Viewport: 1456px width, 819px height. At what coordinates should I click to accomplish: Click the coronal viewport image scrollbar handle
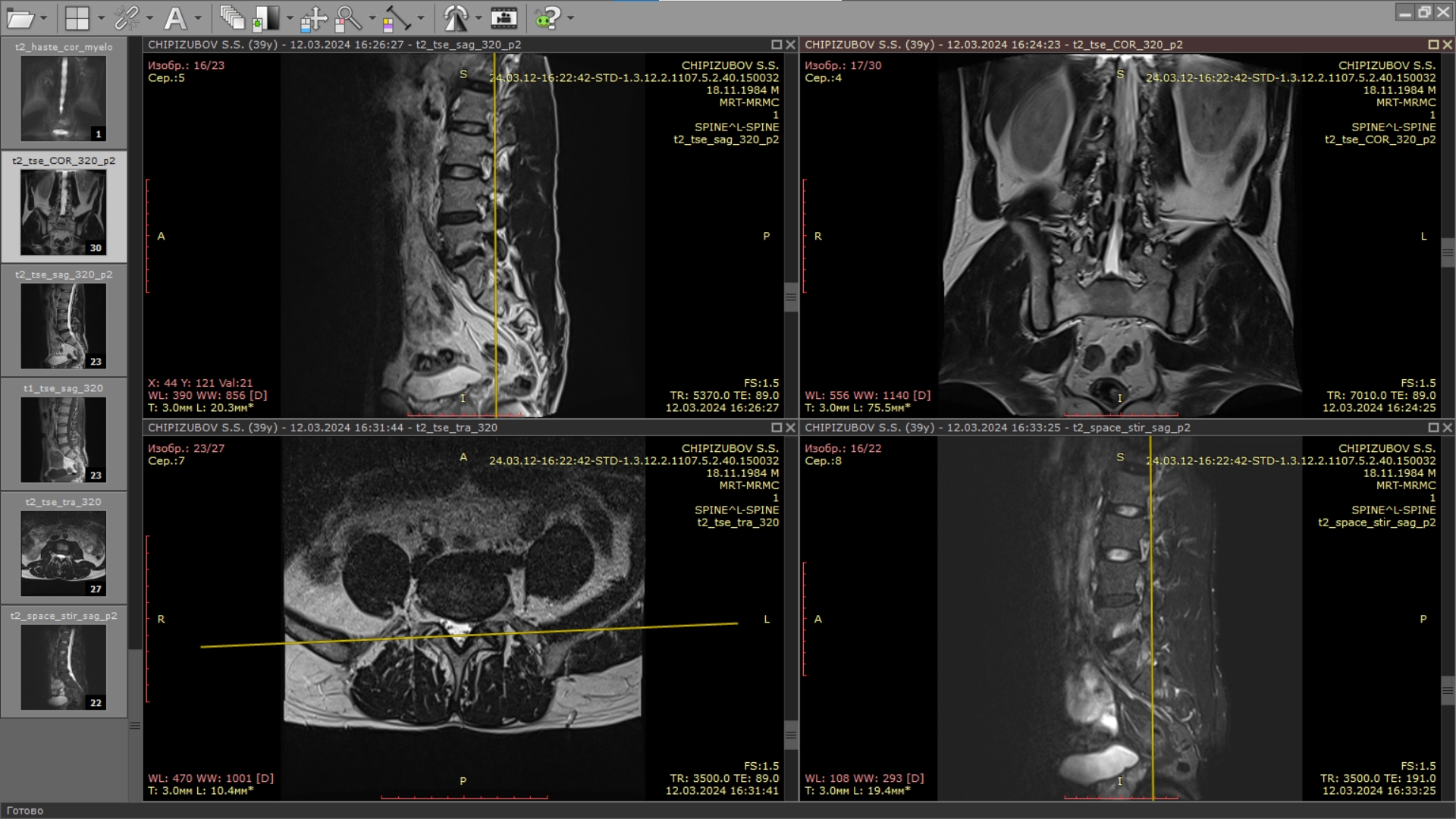tap(1448, 253)
